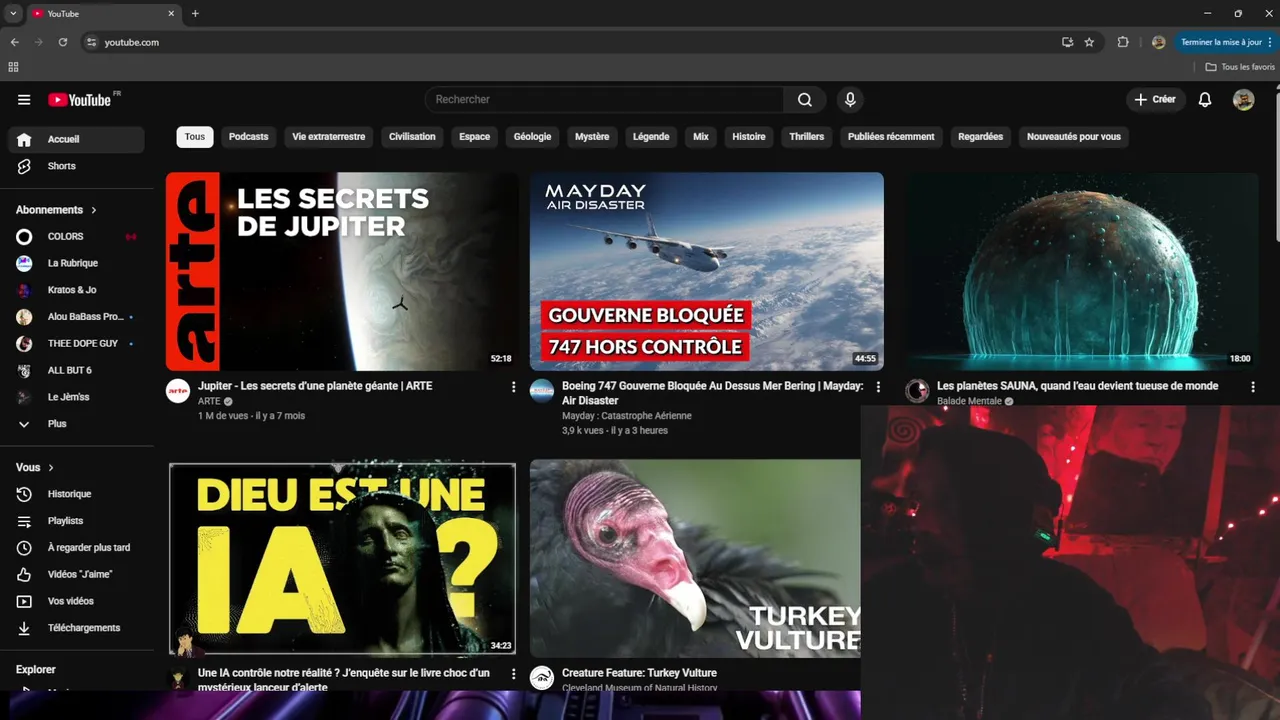
Task: Select the Légende filter chip
Action: 651,137
